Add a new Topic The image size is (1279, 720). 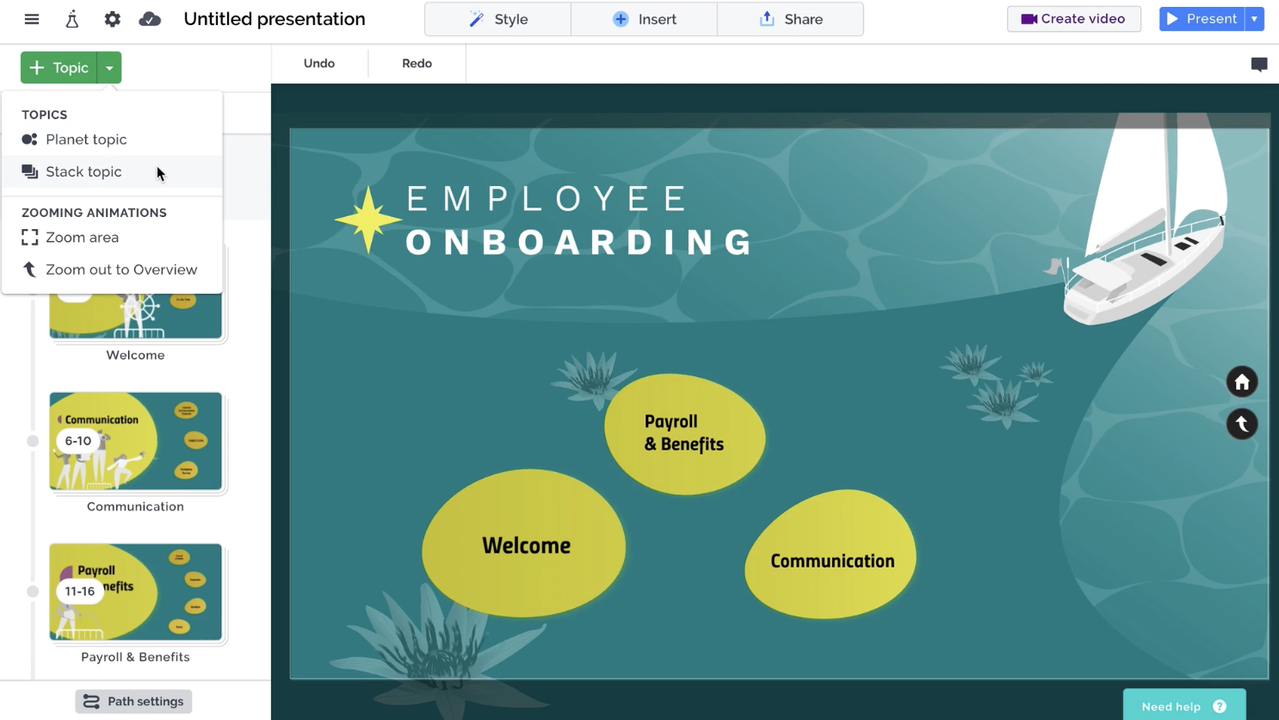(59, 68)
